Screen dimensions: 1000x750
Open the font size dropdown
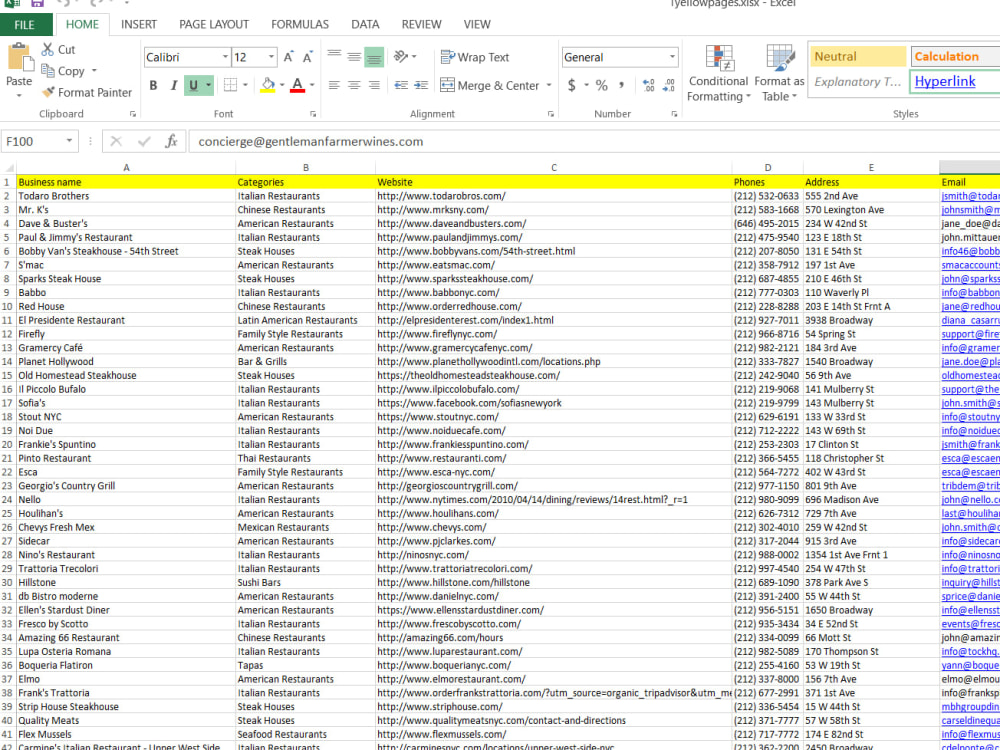coord(271,57)
